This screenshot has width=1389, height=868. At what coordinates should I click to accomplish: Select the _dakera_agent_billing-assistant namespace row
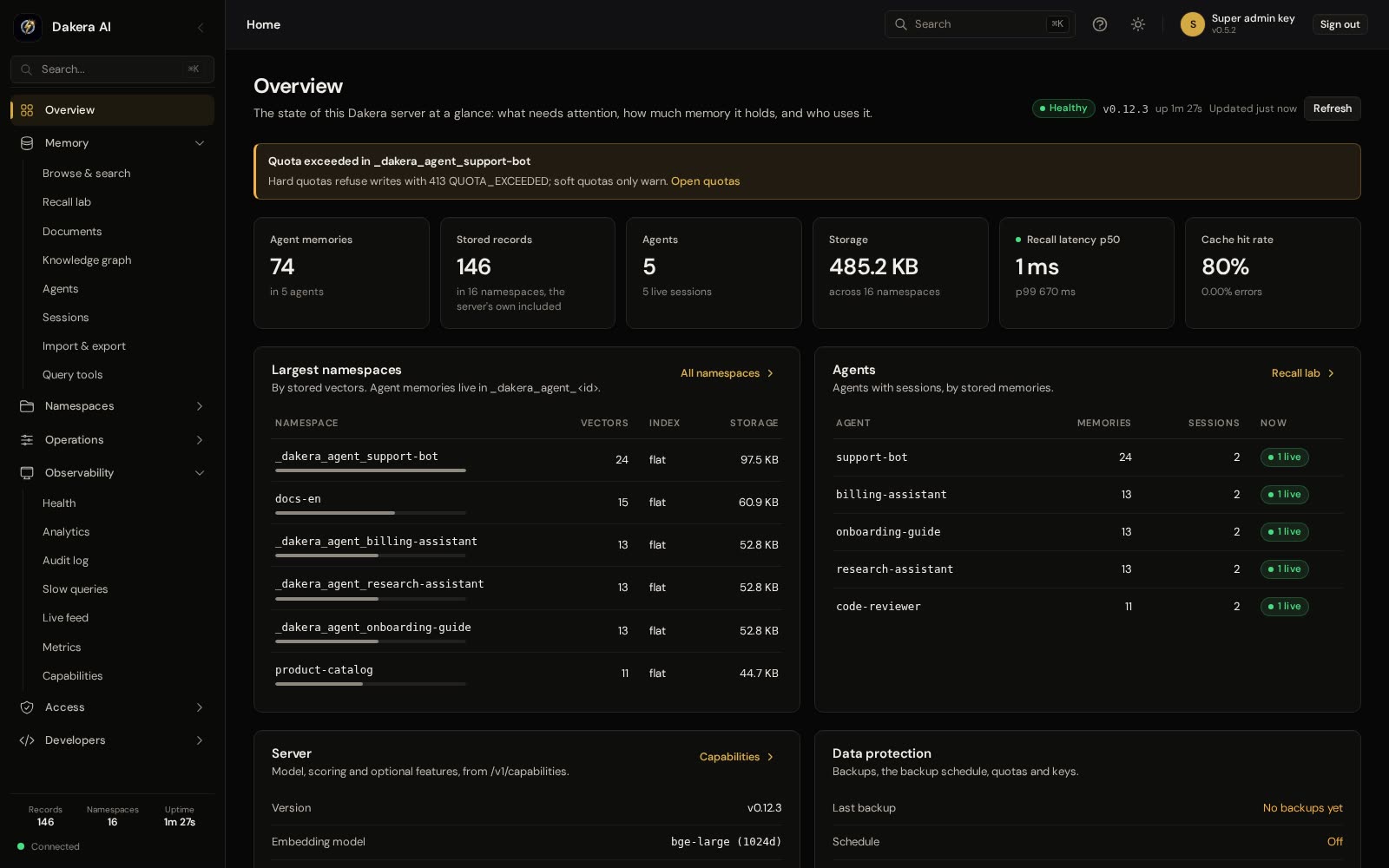pyautogui.click(x=526, y=545)
